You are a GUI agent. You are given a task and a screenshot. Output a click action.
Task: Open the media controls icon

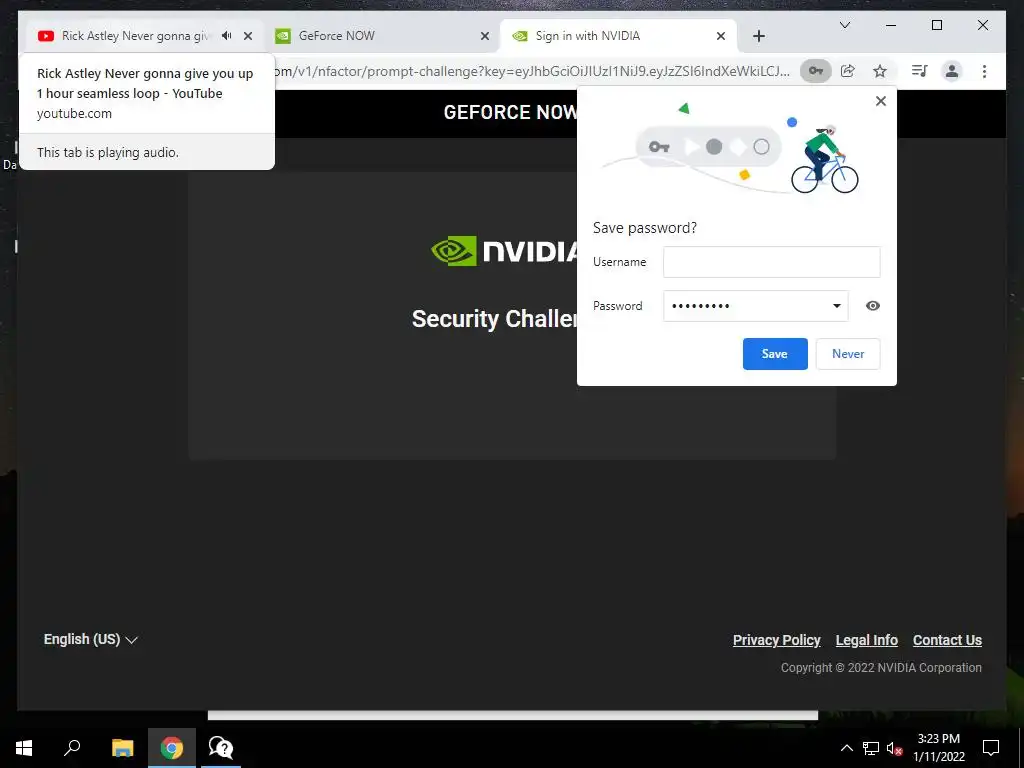pyautogui.click(x=920, y=71)
